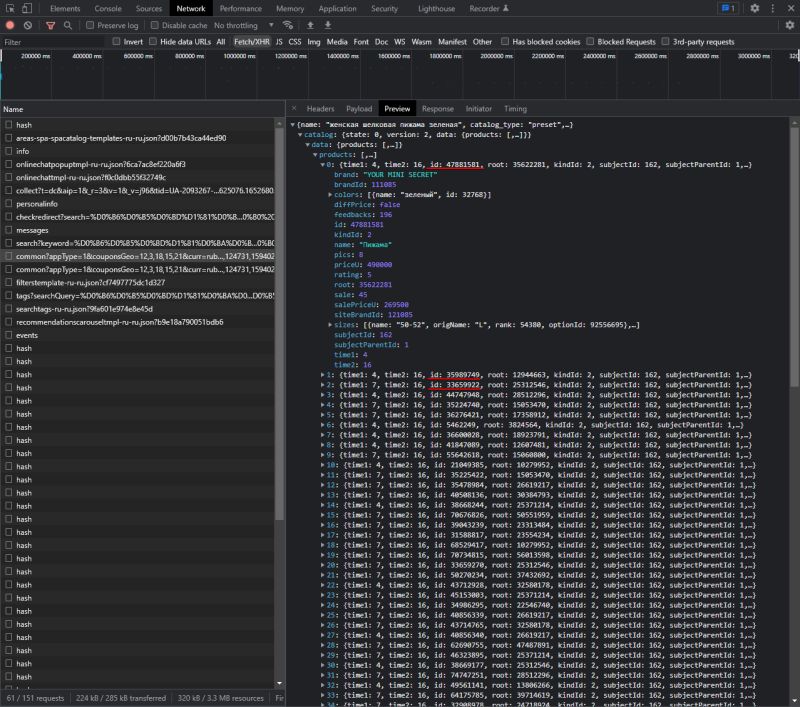Open network conditions wifi icon
Viewport: 800px width, 707px height.
click(288, 25)
